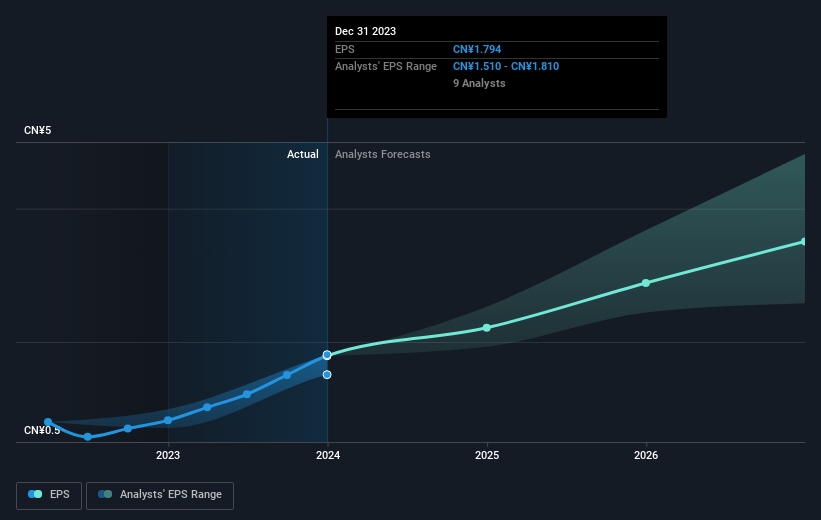Click the 2023 x-axis label

tap(168, 455)
